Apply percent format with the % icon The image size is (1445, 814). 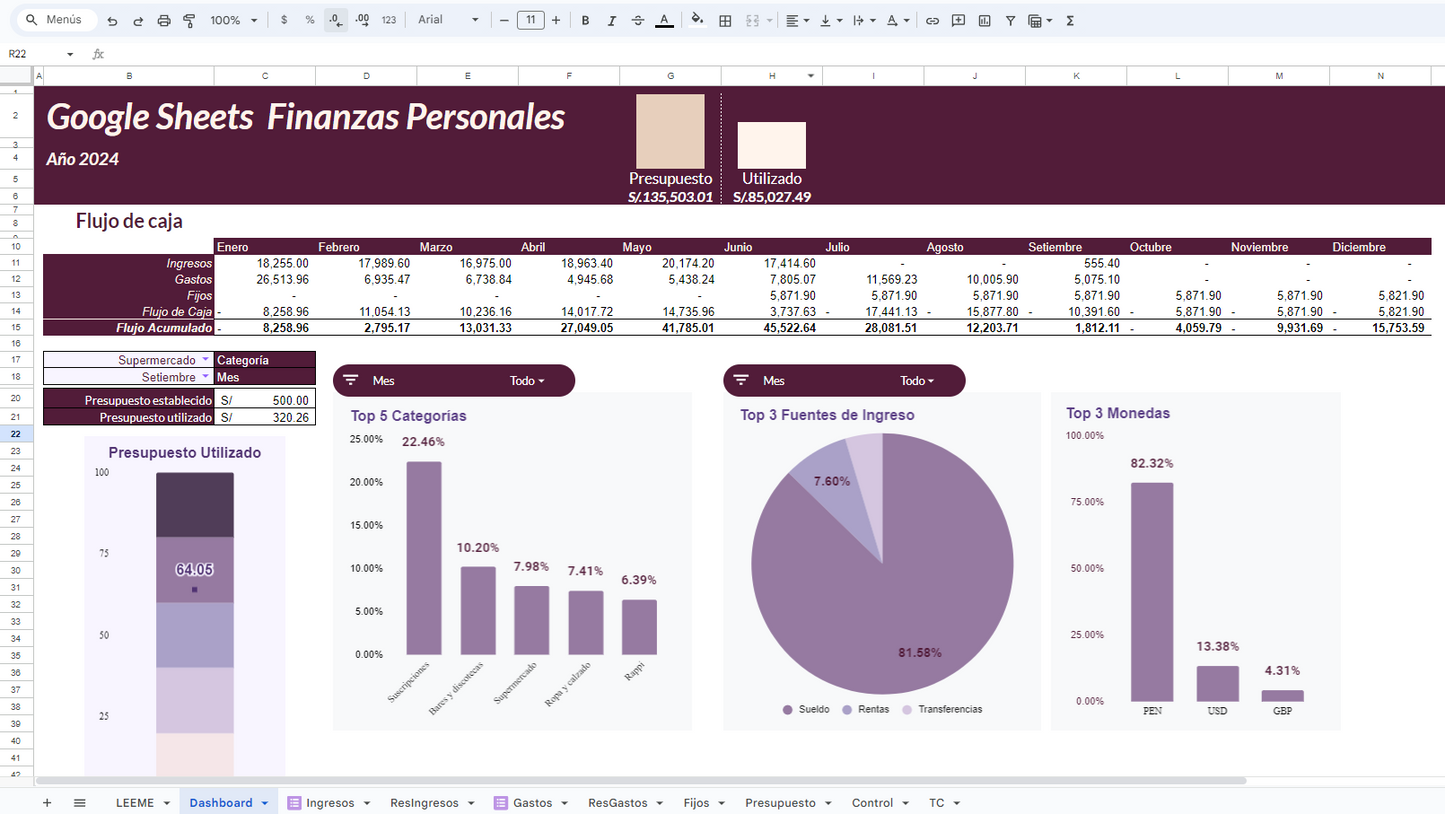click(x=310, y=20)
